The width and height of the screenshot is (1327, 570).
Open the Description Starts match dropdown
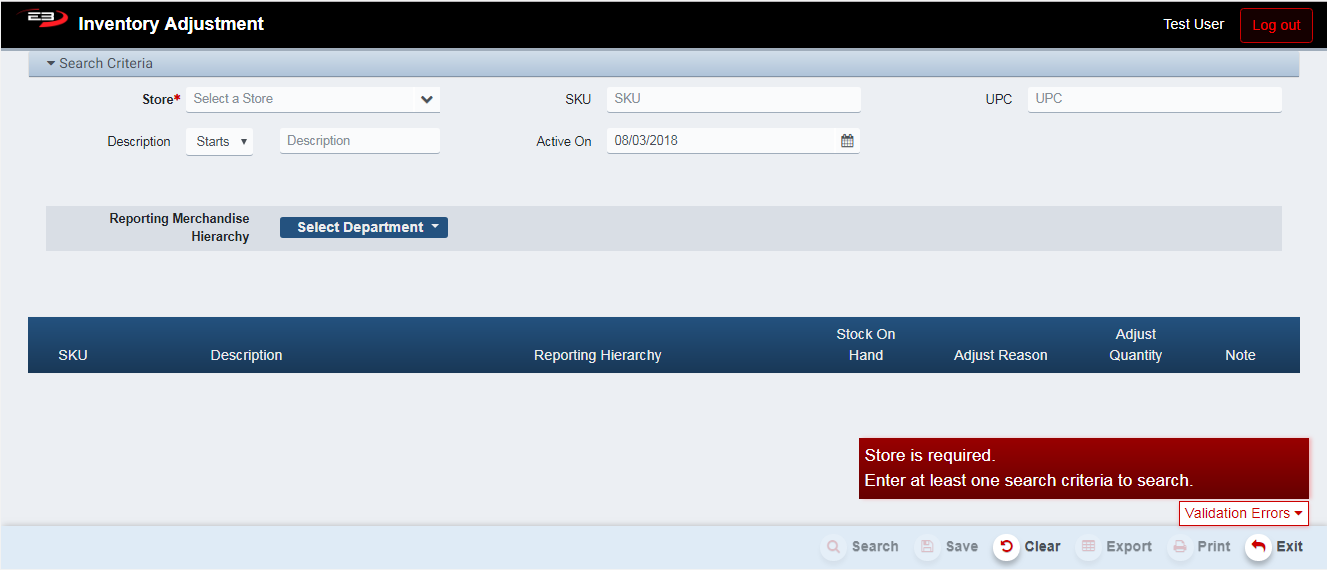[220, 142]
